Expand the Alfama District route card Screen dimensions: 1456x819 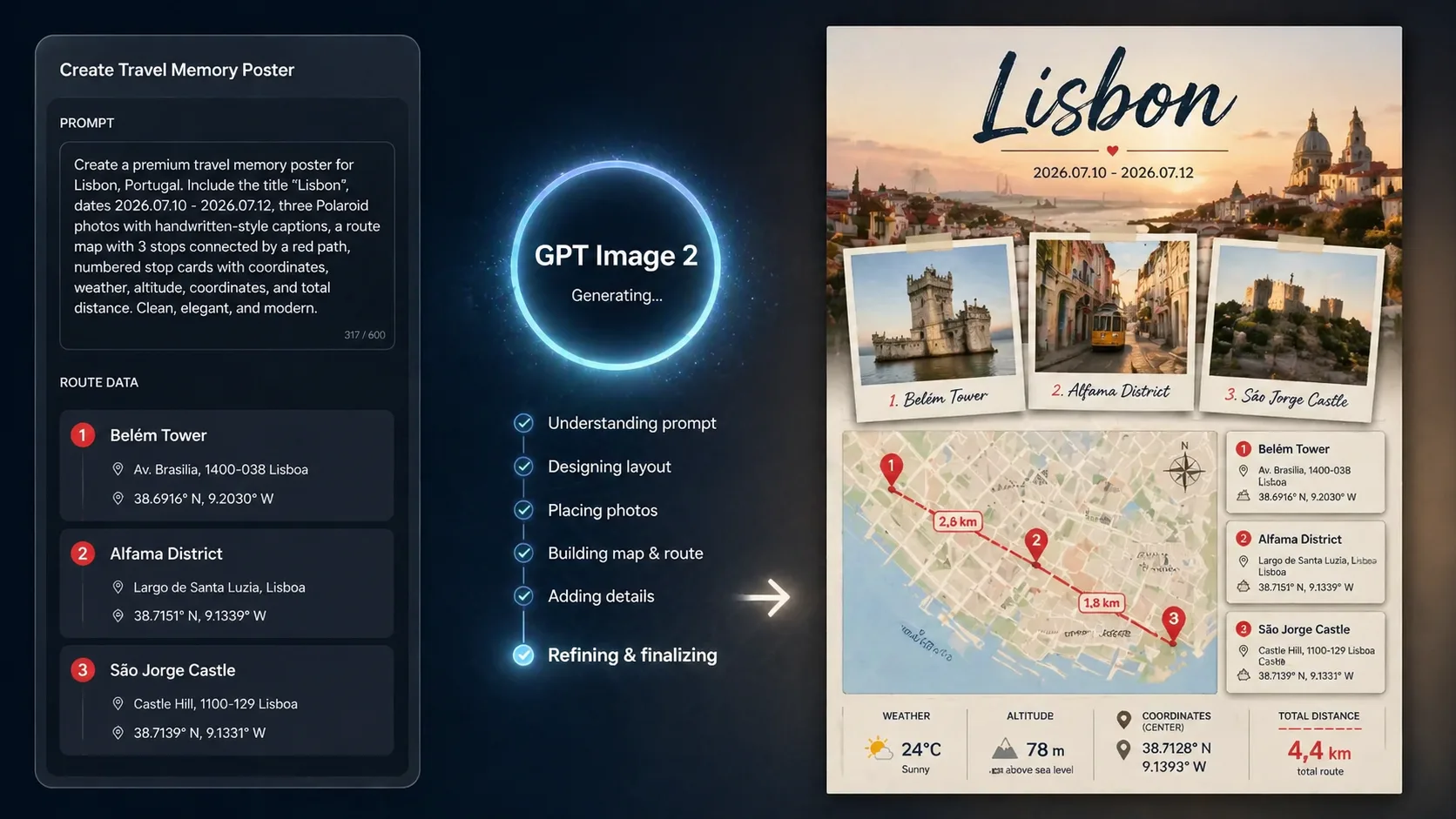pyautogui.click(x=226, y=583)
